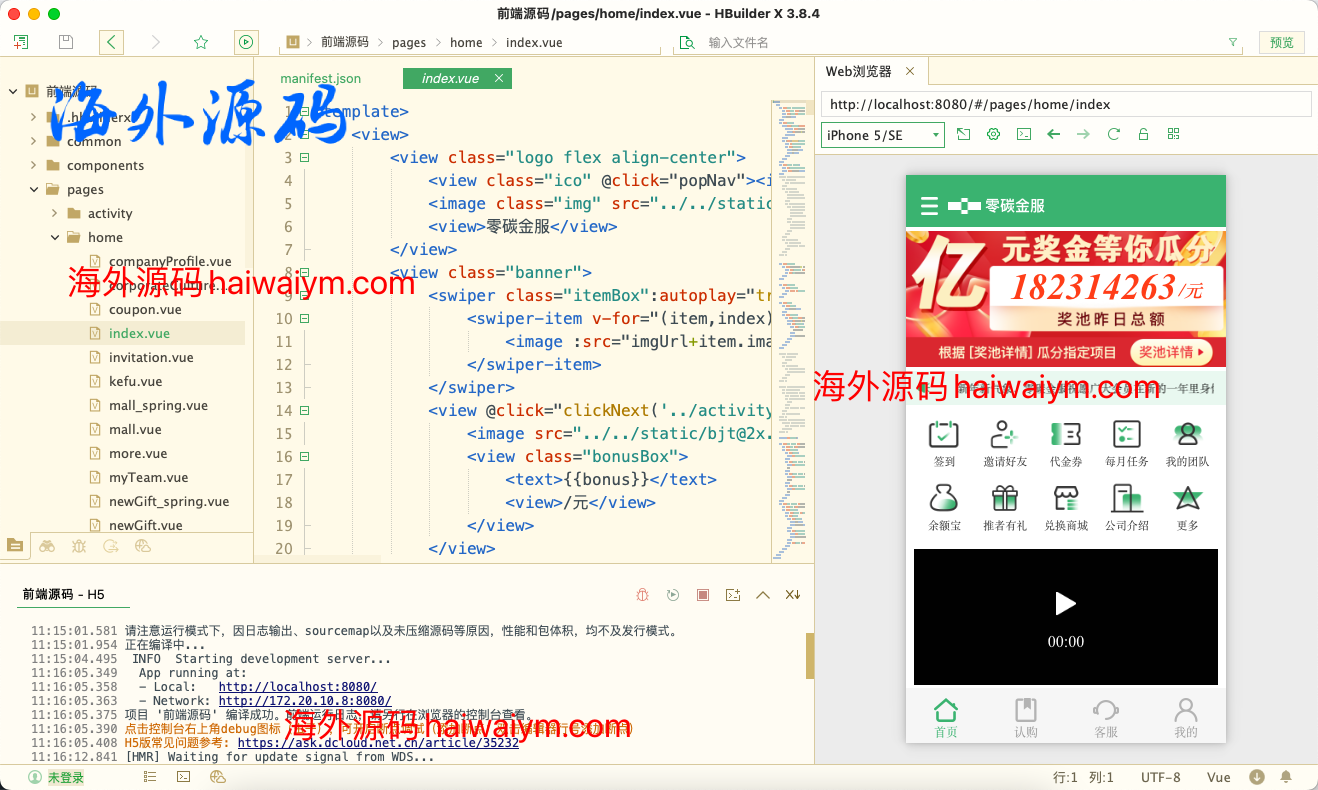Toggle fold on code line 3
The width and height of the screenshot is (1318, 790).
(x=304, y=157)
